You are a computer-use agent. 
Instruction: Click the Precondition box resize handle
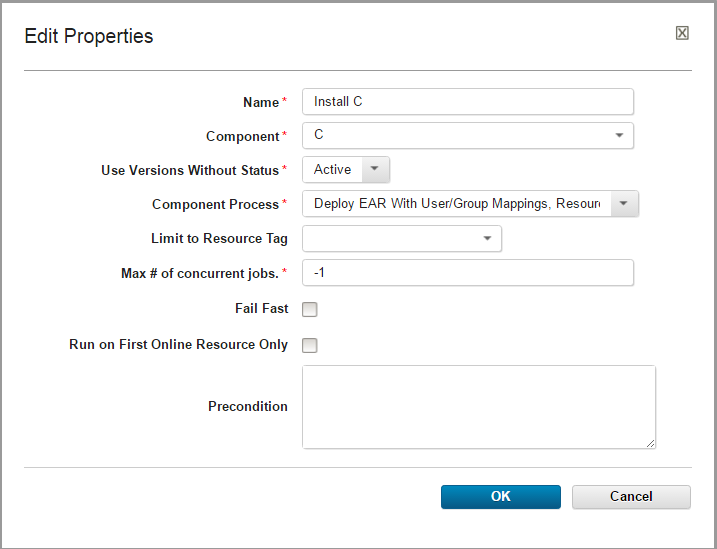click(x=651, y=443)
